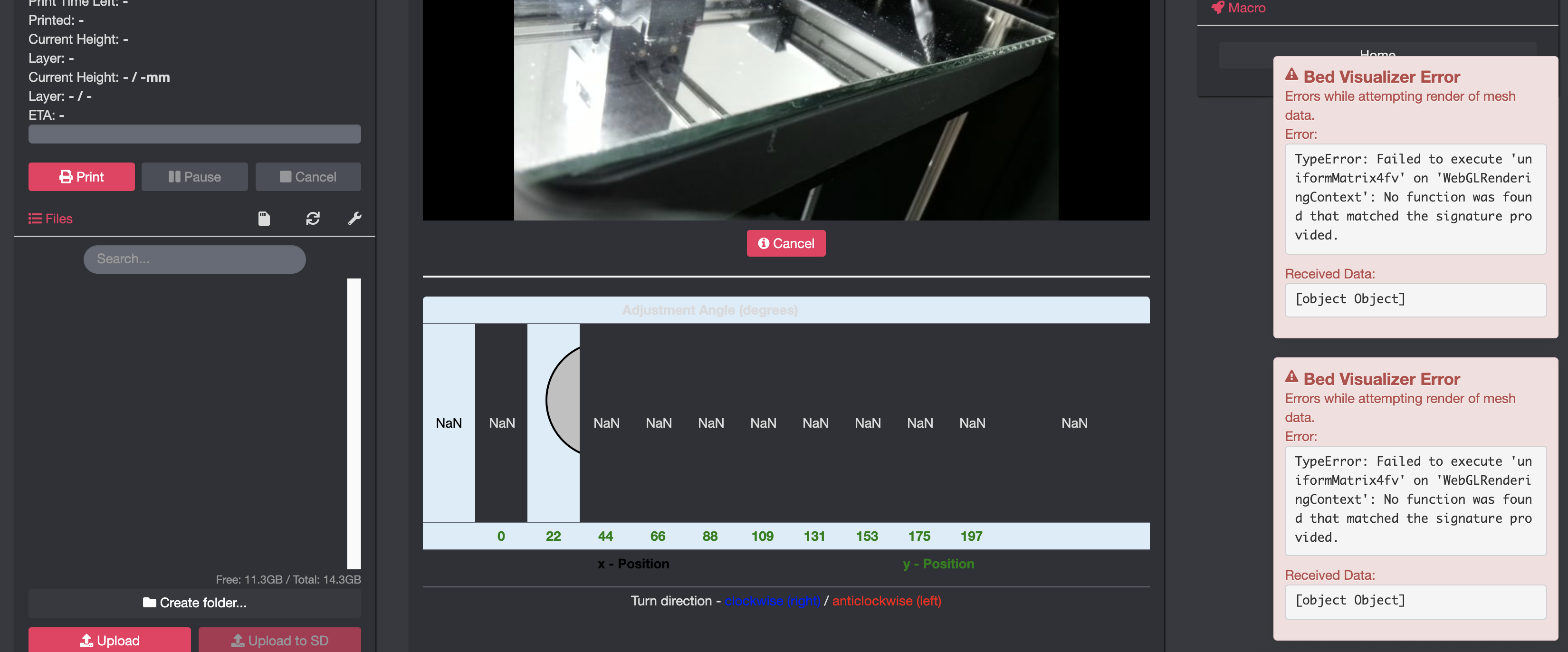Click the warning triangle on the first Bed Visualizer Error

click(x=1291, y=75)
